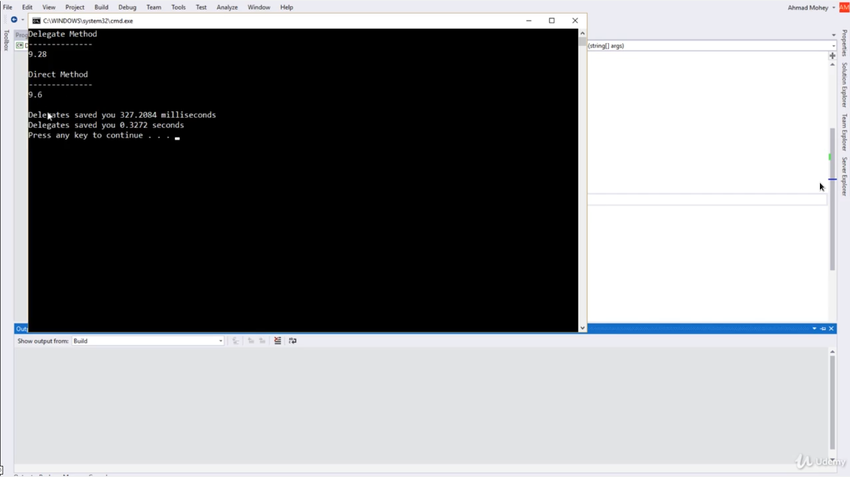The height and width of the screenshot is (477, 850).
Task: Maximize the cmd.exe console window
Action: (552, 21)
